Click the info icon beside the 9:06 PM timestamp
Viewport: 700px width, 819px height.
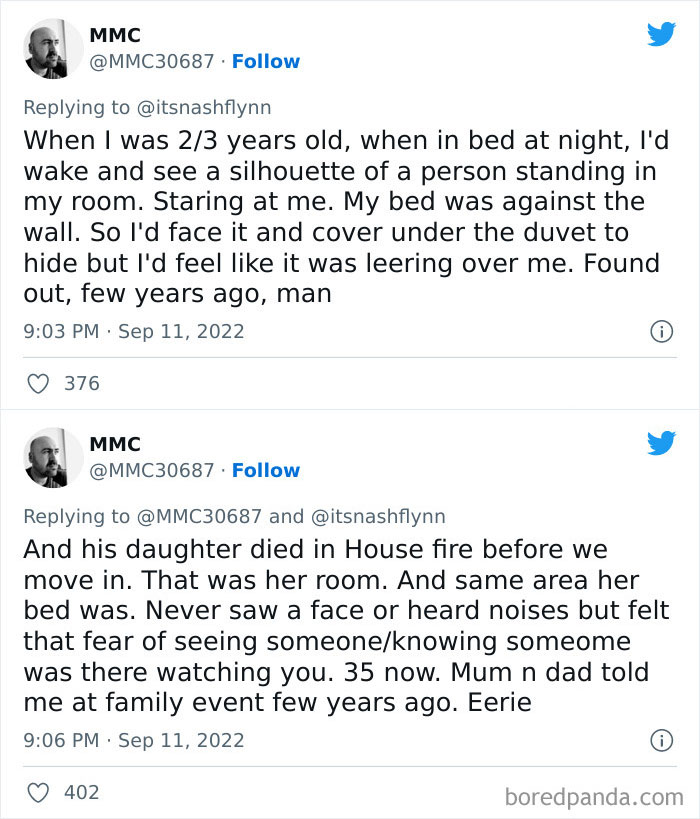(x=662, y=740)
